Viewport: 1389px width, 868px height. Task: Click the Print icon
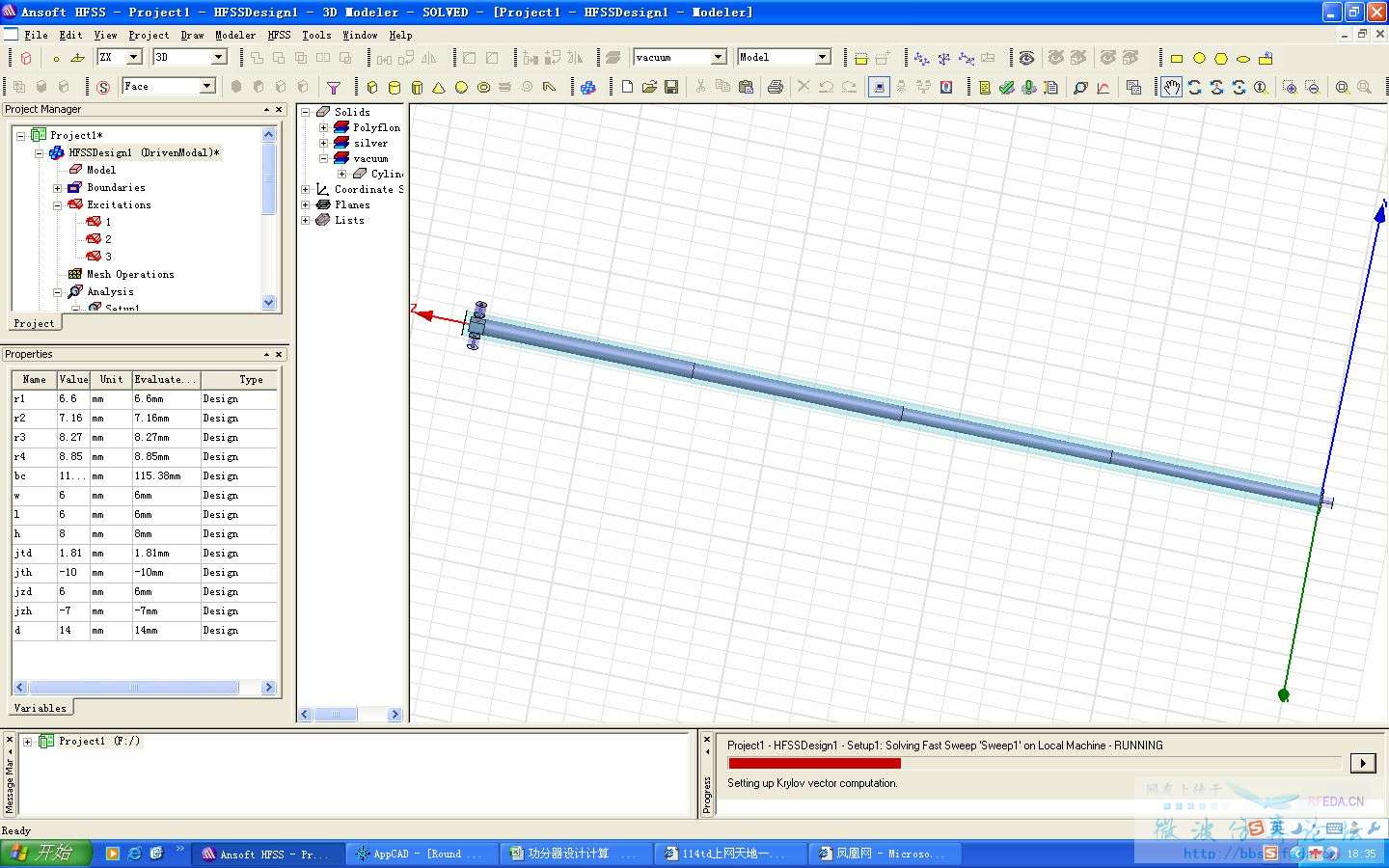coord(775,87)
